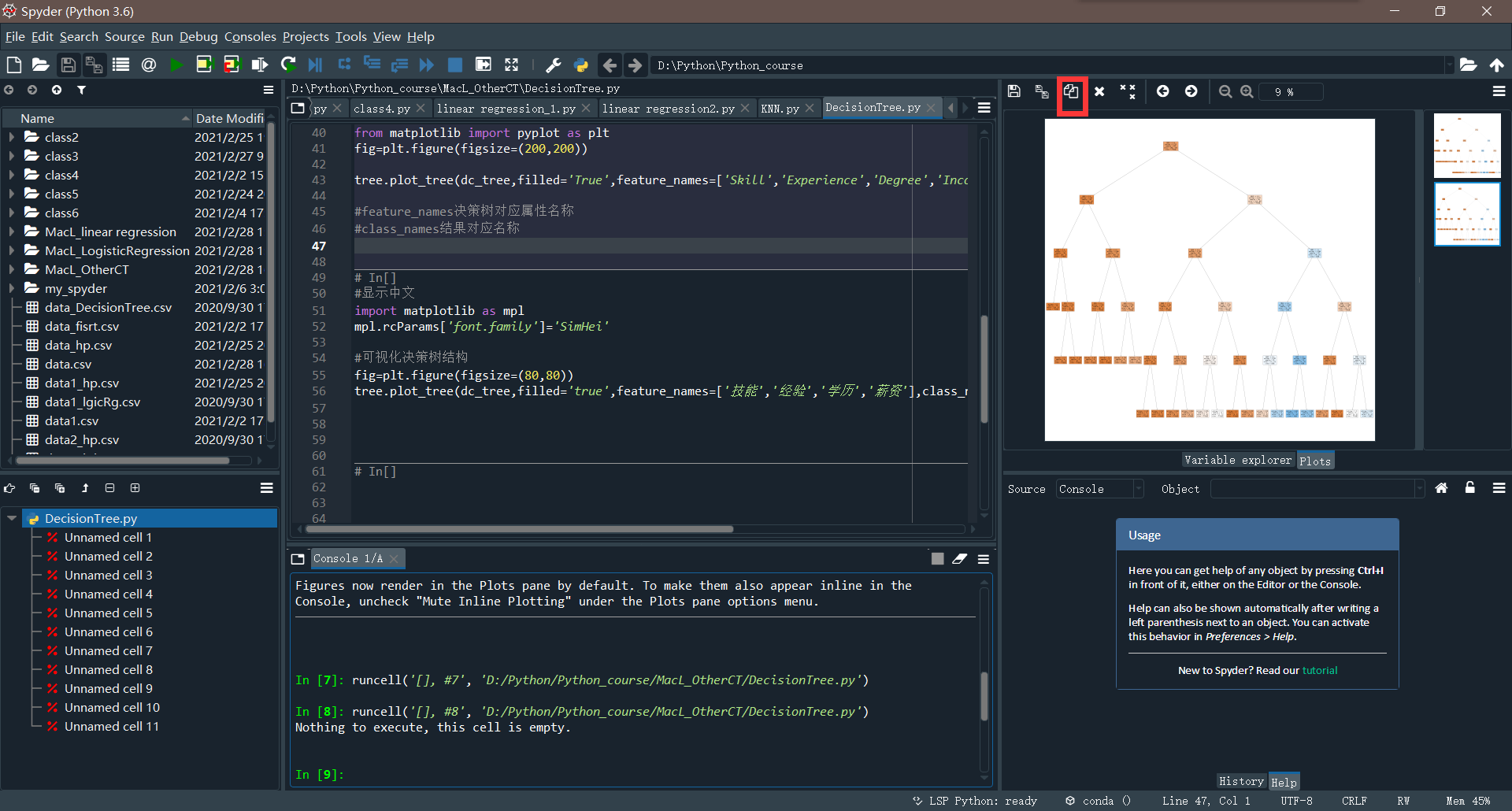The height and width of the screenshot is (811, 1512).
Task: Open editor pane hamburger options menu
Action: point(984,108)
